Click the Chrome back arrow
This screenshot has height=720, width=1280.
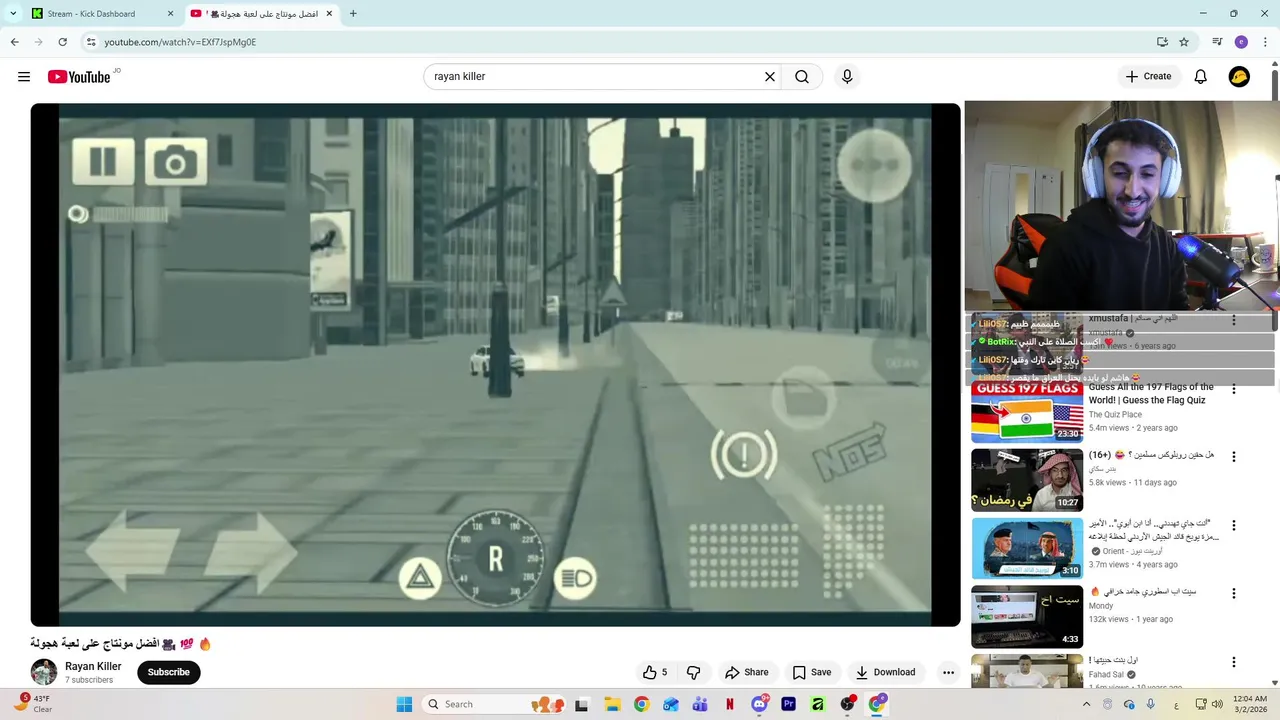point(15,42)
